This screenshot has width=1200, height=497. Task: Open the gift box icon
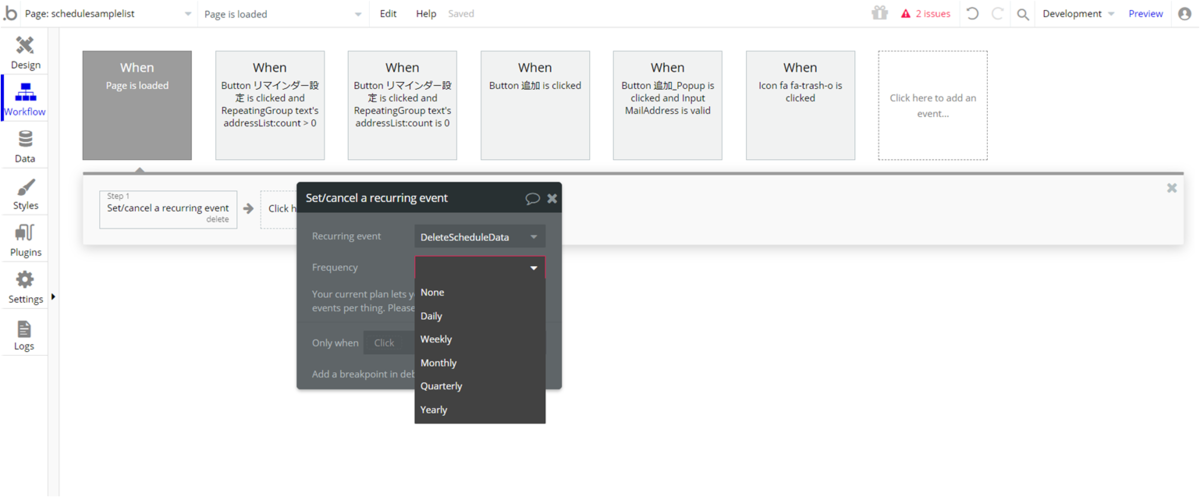click(879, 14)
